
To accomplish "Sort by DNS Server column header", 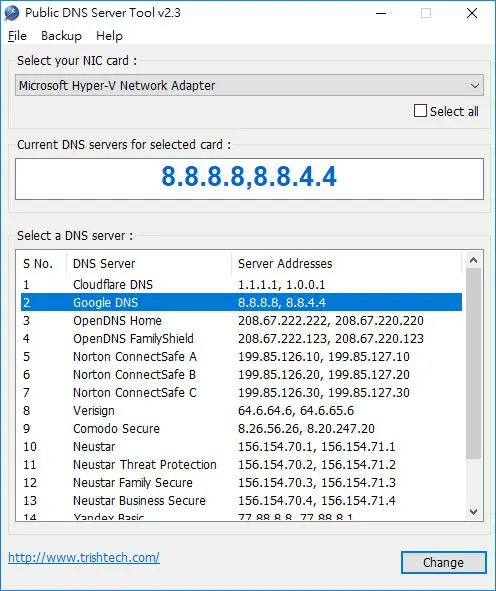I will click(x=149, y=263).
